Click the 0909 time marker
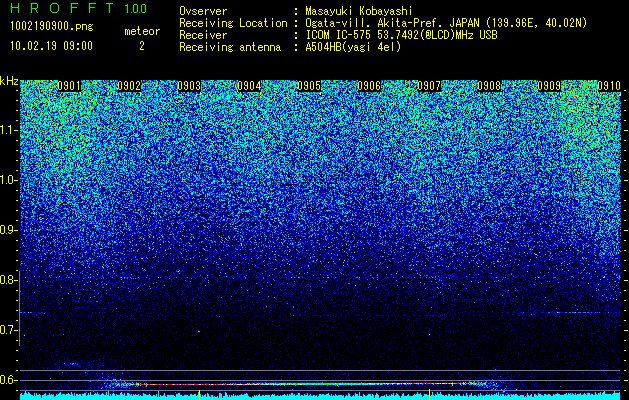This screenshot has width=629, height=400. point(549,86)
